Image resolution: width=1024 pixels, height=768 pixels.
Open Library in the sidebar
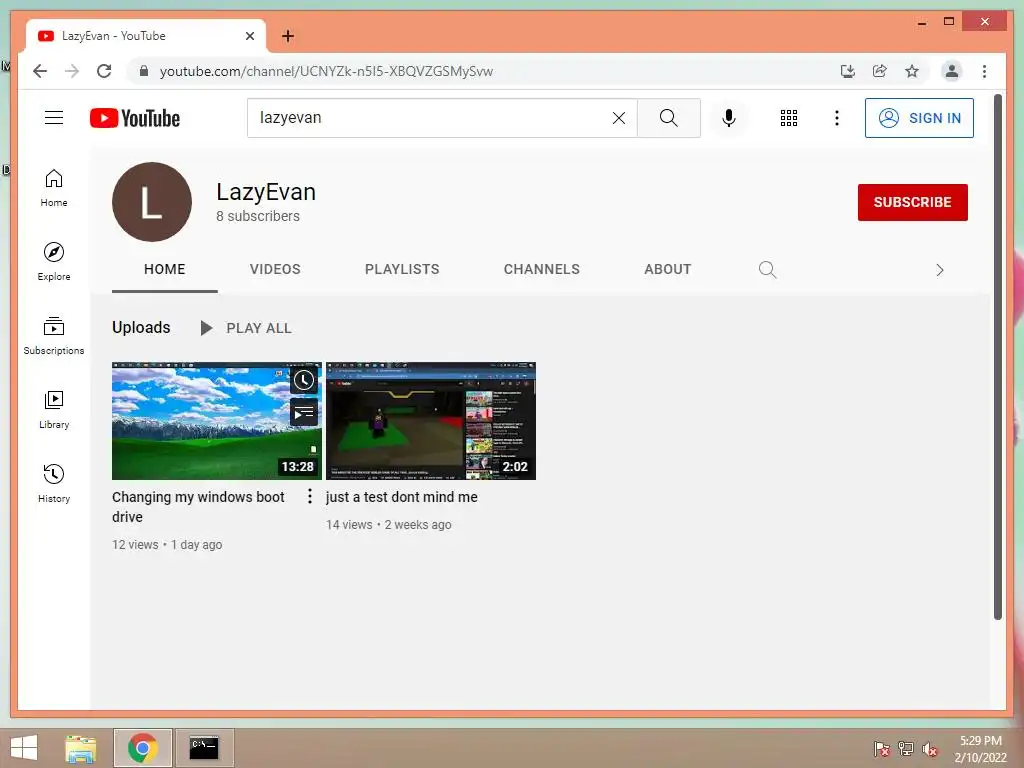pos(54,409)
